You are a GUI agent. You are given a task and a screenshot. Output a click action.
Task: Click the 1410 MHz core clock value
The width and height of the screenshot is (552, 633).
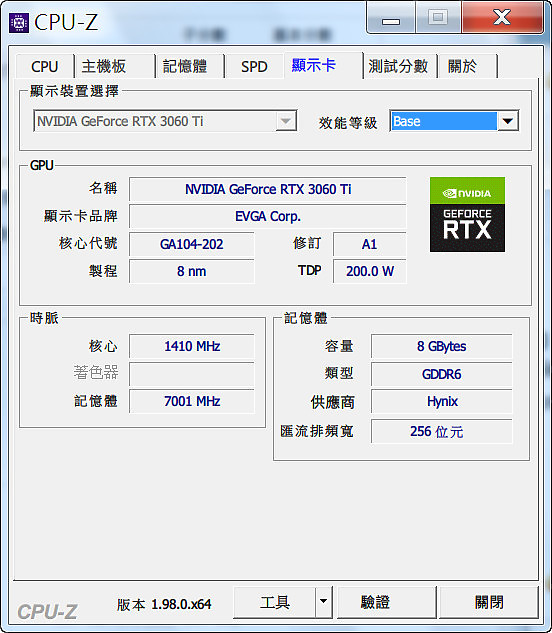192,346
